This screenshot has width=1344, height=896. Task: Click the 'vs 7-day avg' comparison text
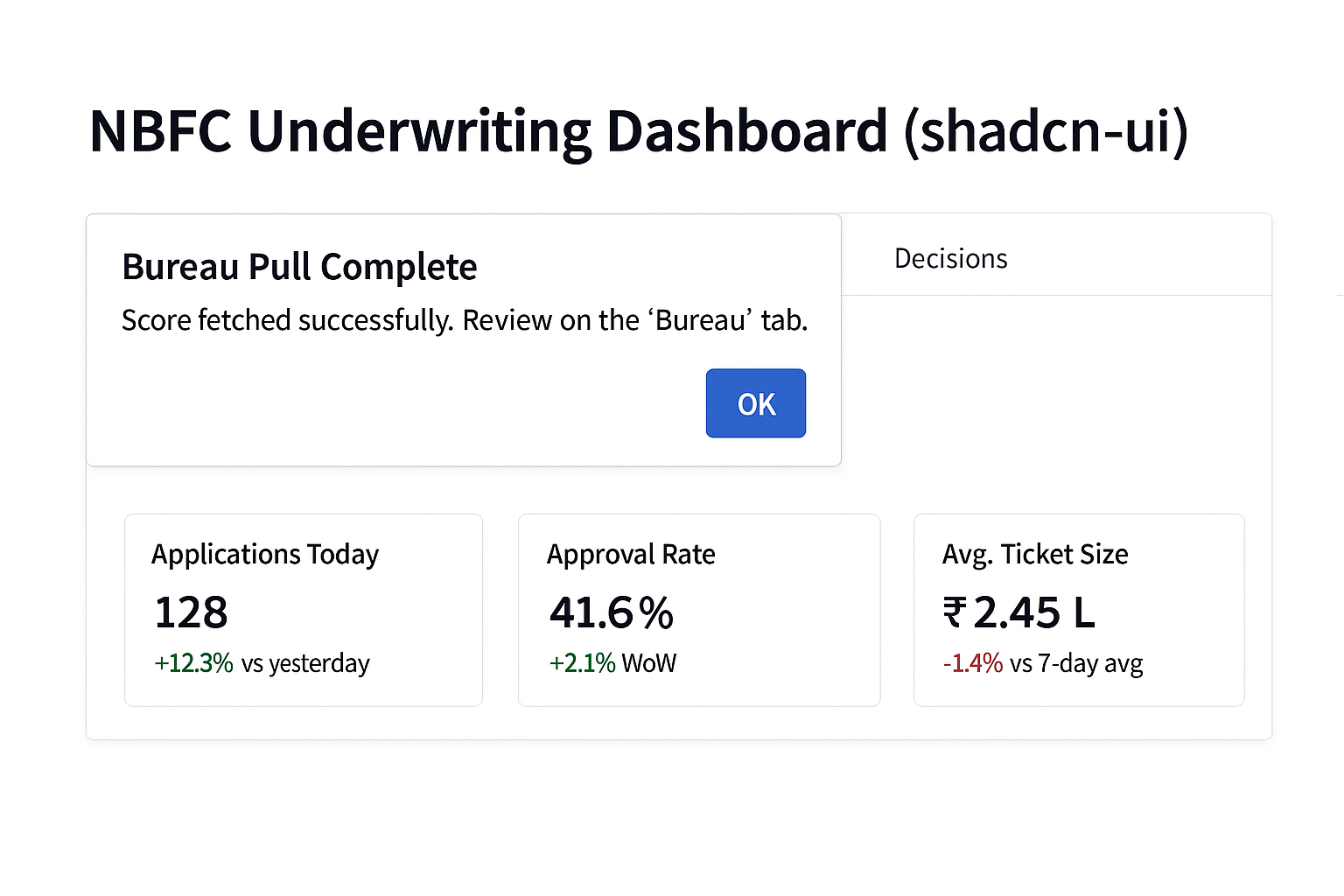click(1076, 663)
